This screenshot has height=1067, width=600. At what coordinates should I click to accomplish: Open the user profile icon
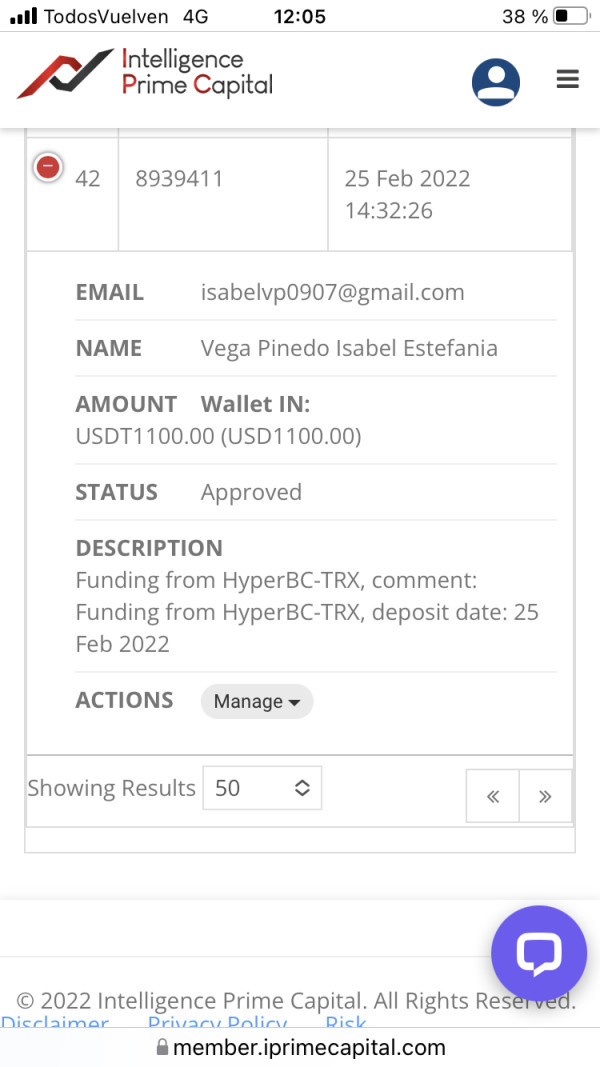click(x=496, y=82)
